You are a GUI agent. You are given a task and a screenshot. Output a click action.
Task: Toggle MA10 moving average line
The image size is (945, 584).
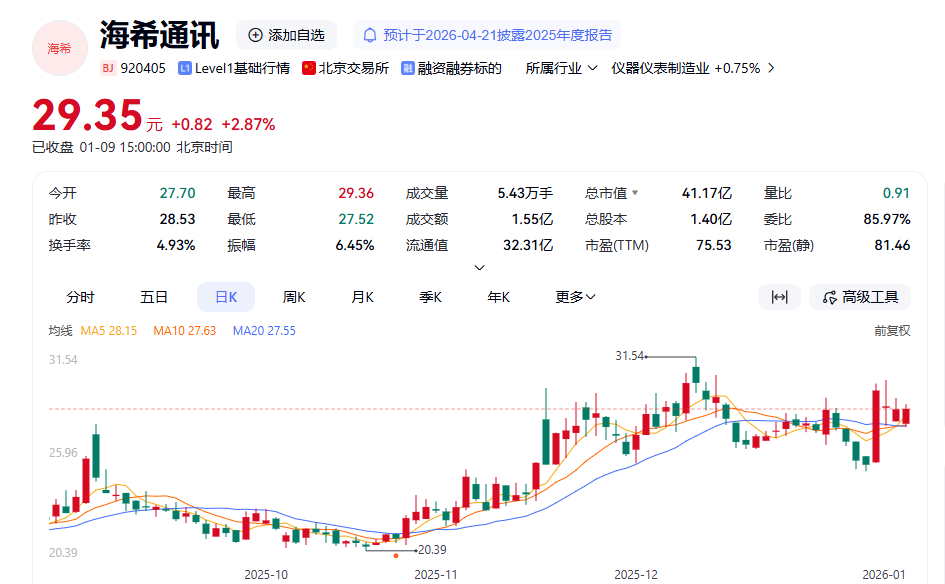[x=184, y=331]
